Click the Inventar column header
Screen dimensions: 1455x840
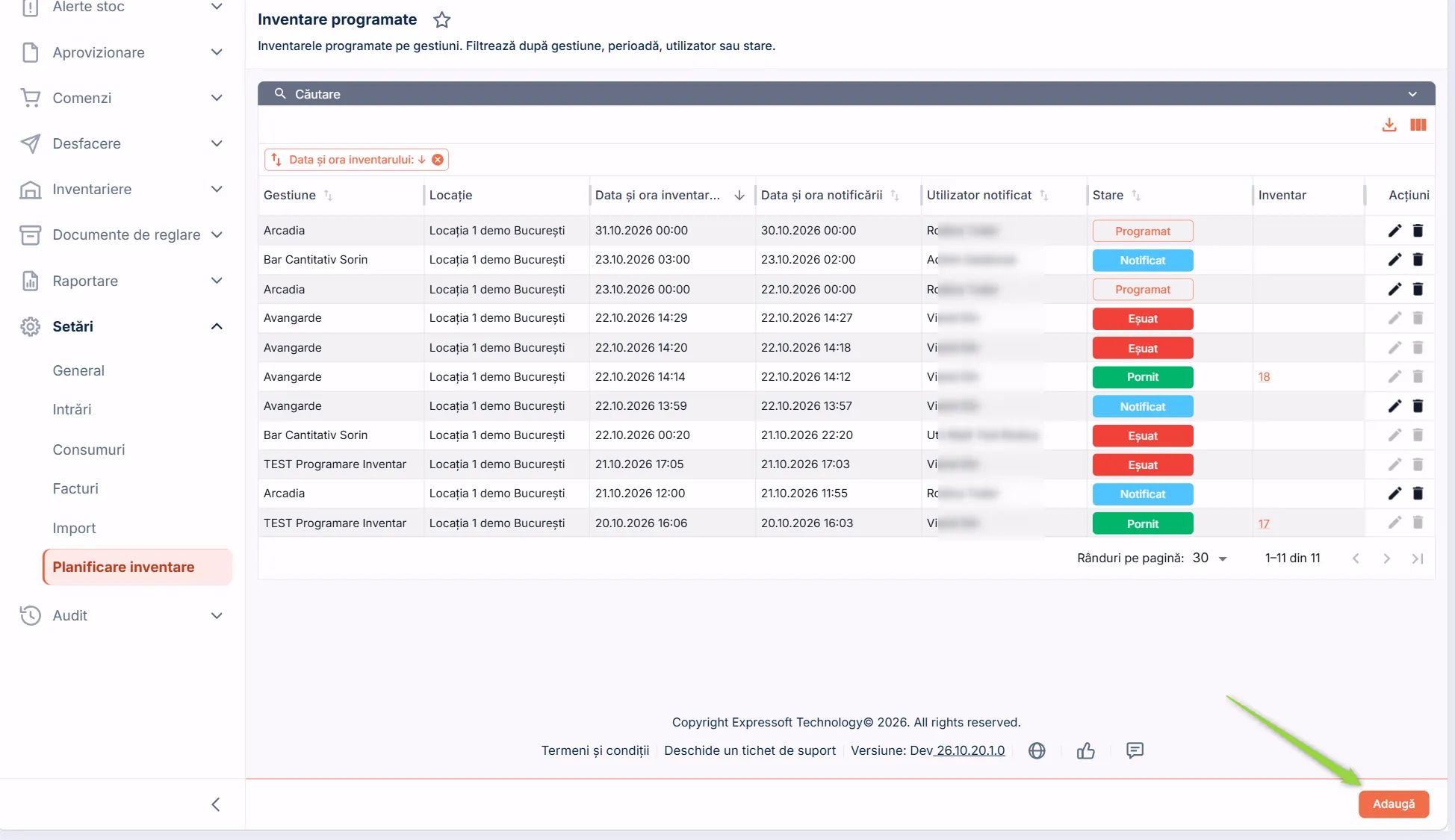(1282, 196)
